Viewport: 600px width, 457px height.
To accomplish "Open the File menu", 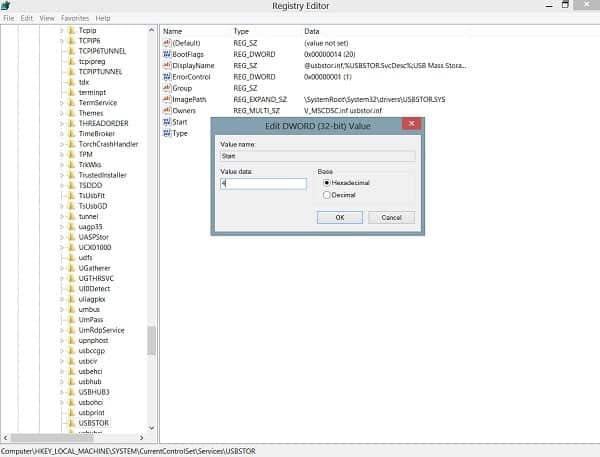I will (9, 18).
